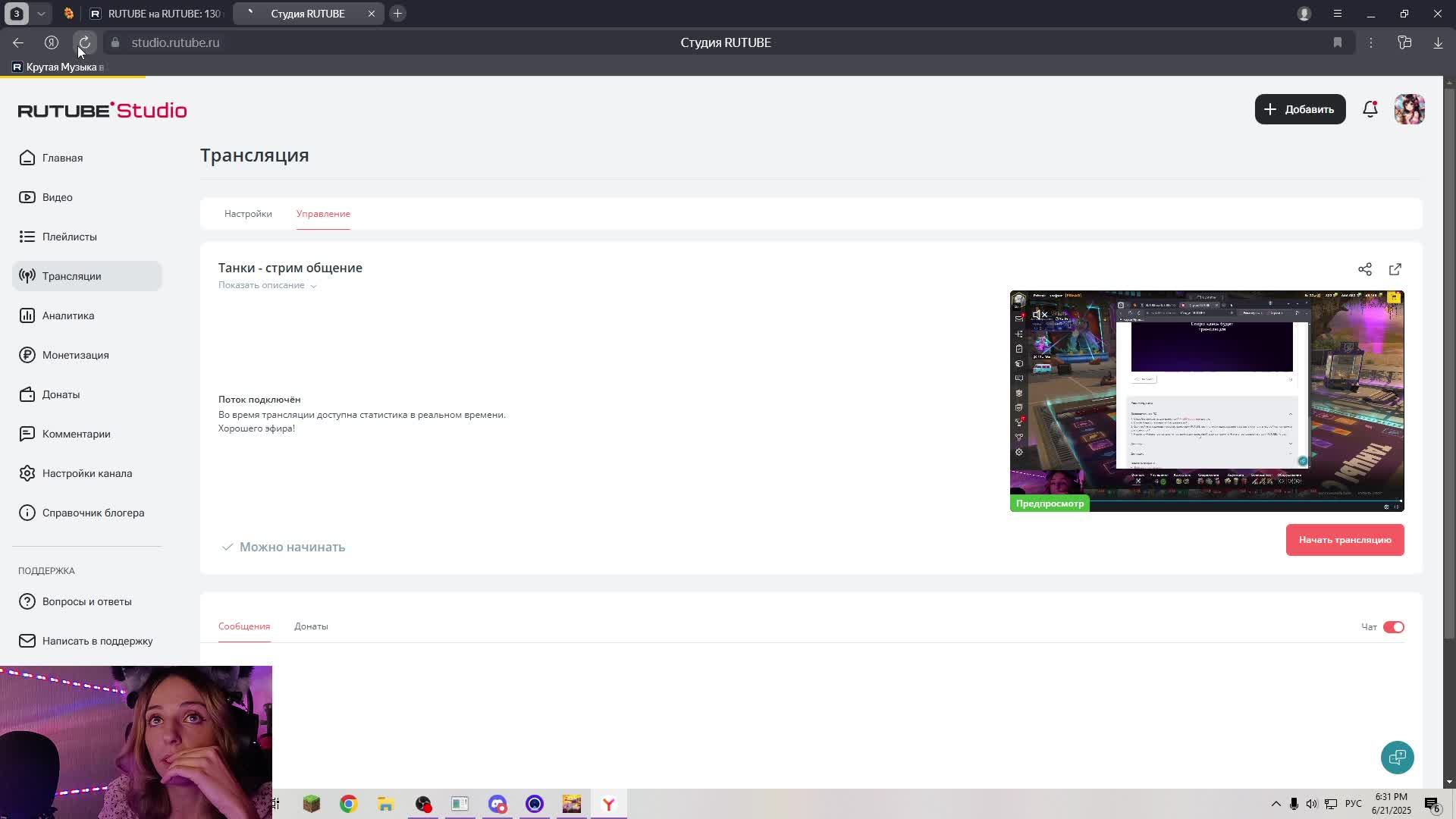Expand Показать описание

[267, 285]
